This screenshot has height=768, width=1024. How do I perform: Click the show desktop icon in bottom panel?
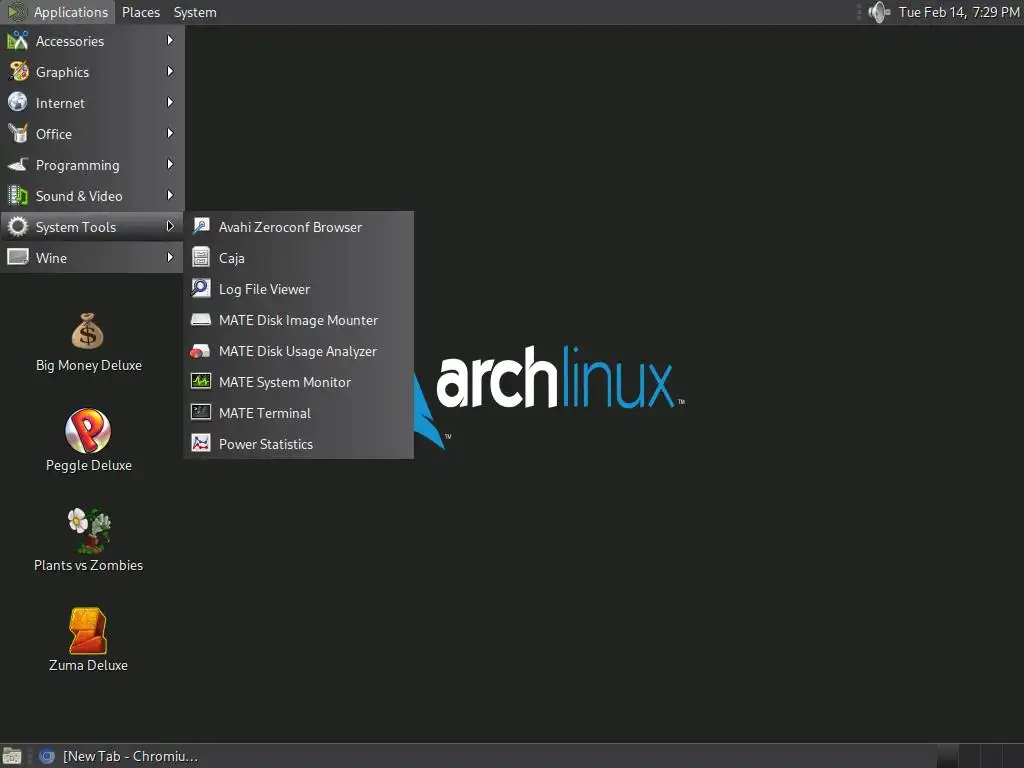12,756
